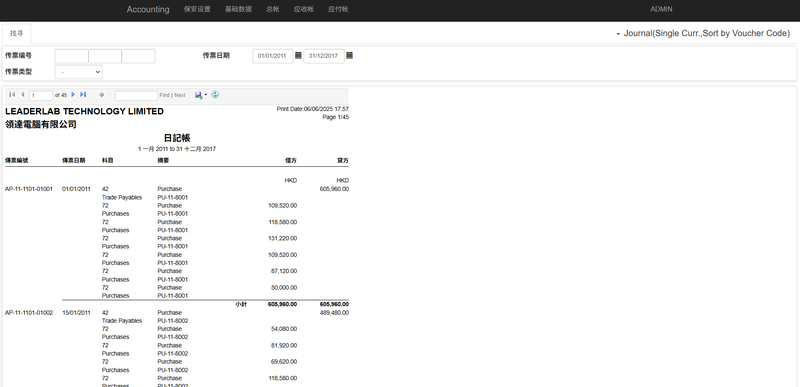800x387 pixels.
Task: Click the 借方 column header
Action: [291, 161]
